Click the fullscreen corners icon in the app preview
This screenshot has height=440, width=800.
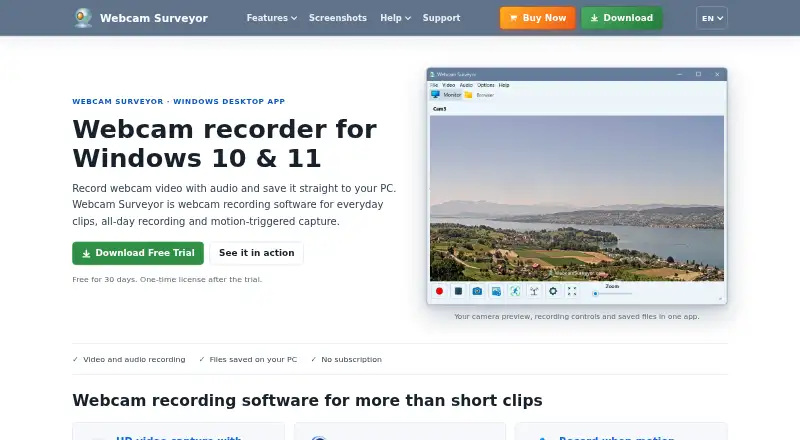click(572, 291)
